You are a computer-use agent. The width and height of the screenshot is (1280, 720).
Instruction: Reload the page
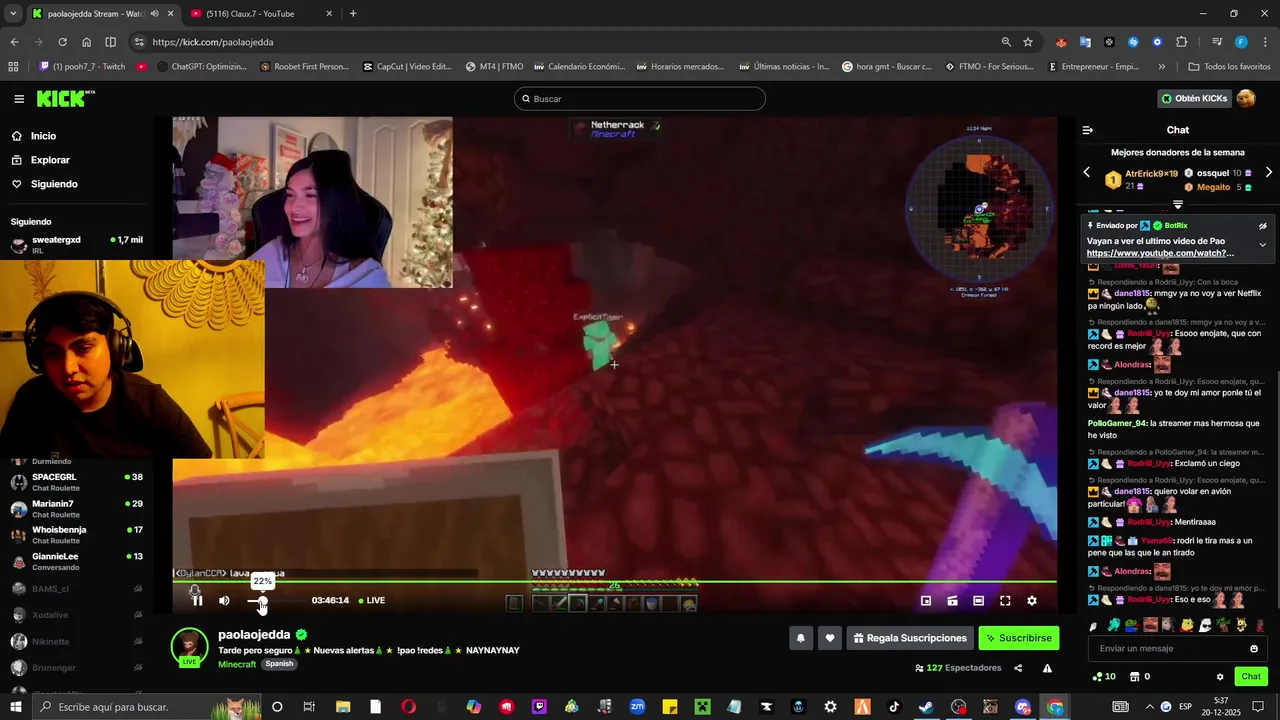click(62, 42)
